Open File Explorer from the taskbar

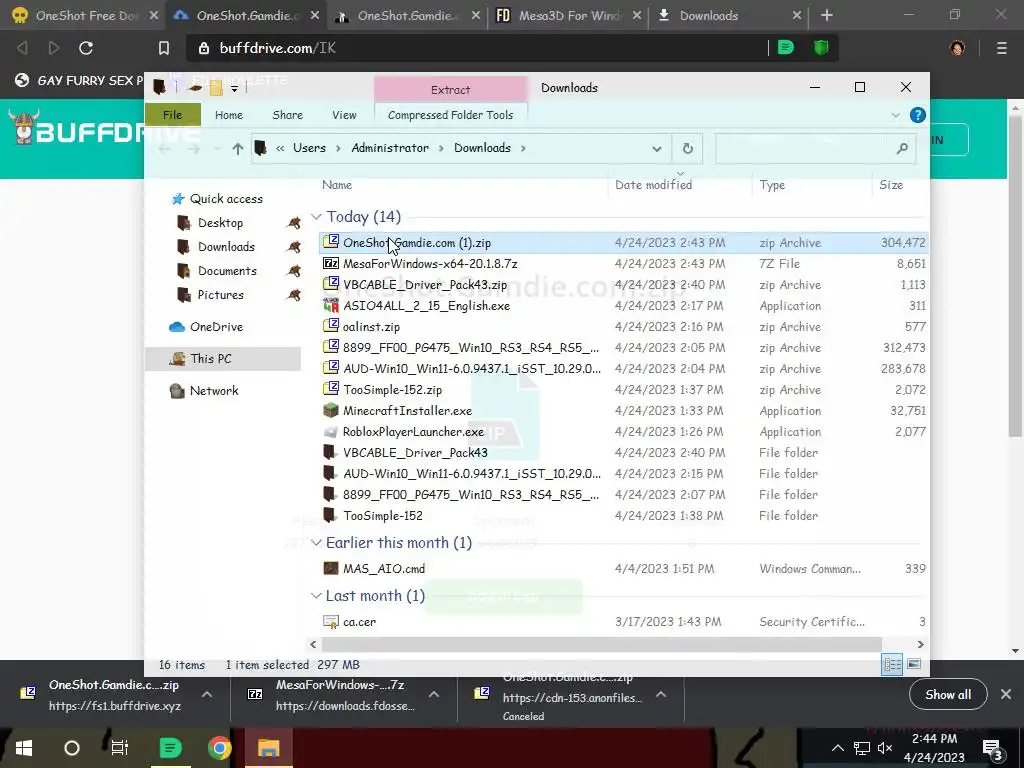268,748
